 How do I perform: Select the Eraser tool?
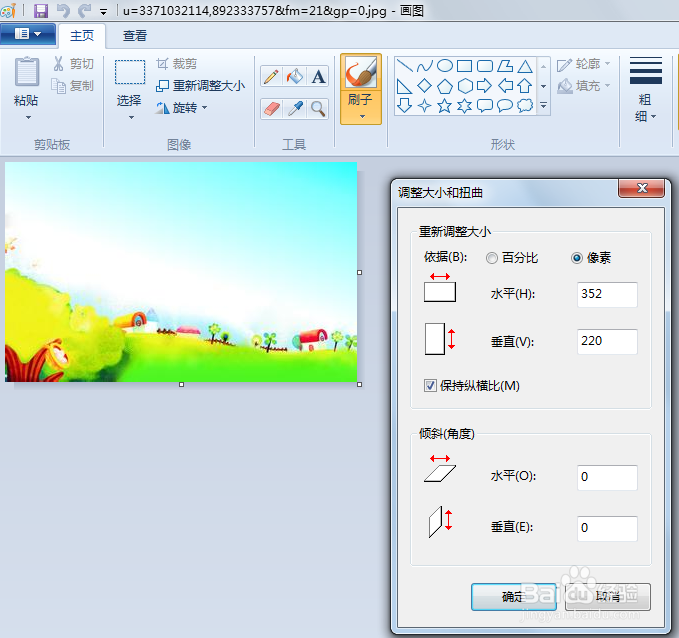(x=272, y=109)
